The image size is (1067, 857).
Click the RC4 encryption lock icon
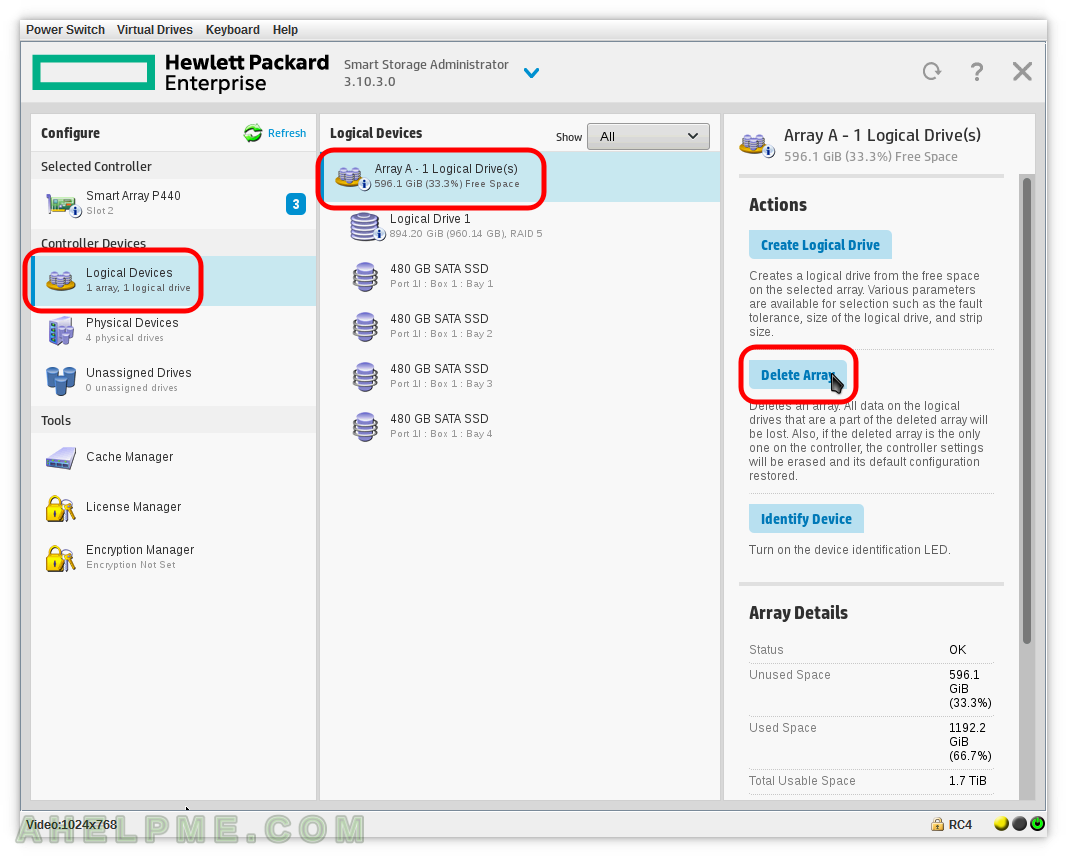coord(937,824)
